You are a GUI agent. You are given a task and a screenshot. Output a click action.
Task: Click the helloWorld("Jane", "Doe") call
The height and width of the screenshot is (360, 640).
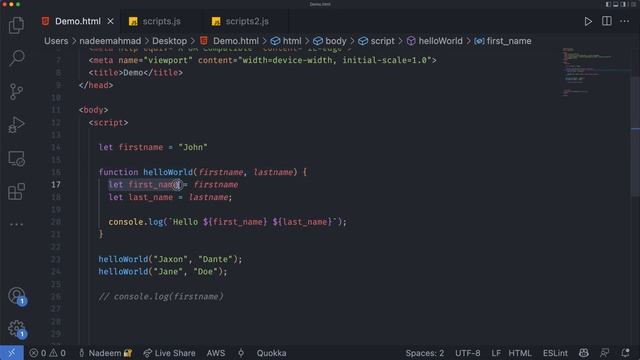coord(163,271)
